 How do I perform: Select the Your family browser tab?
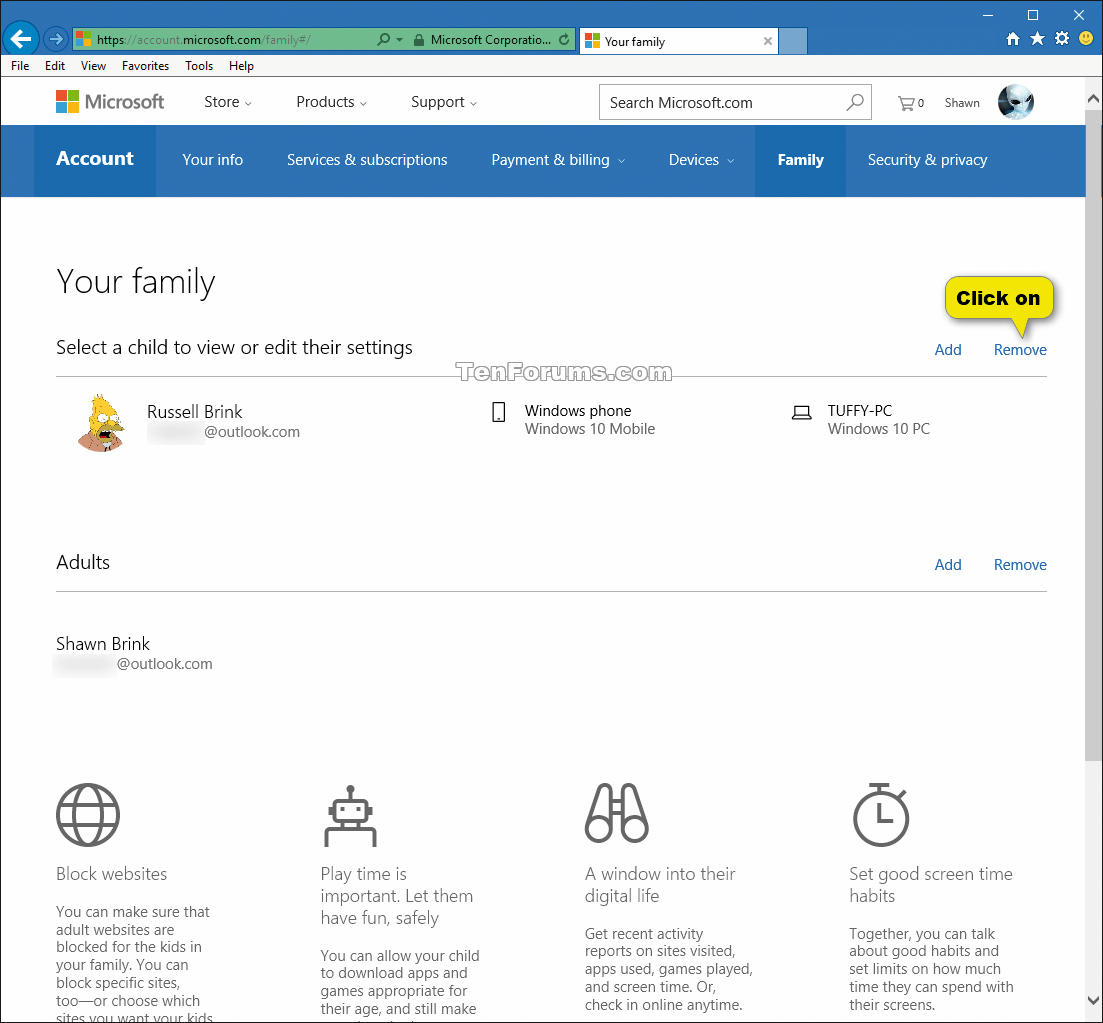[x=679, y=41]
